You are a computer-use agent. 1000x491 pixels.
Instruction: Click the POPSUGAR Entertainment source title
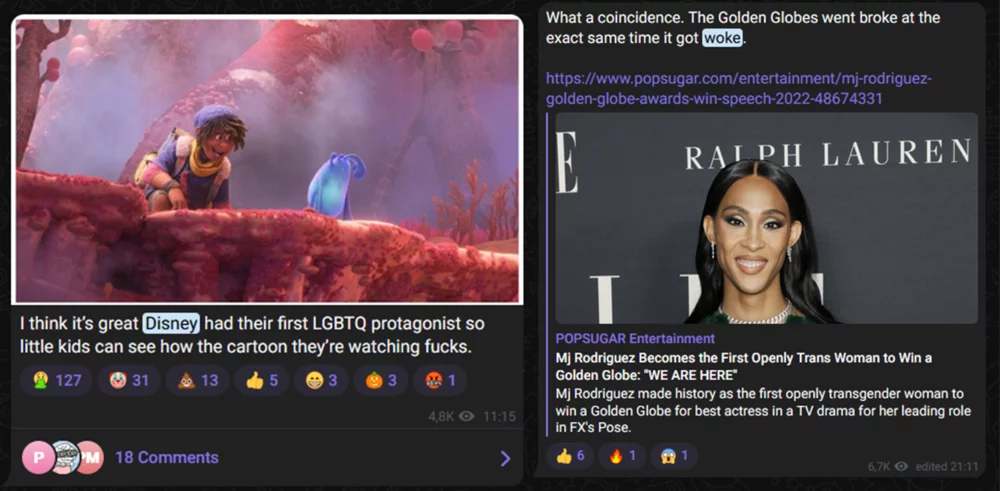click(635, 339)
